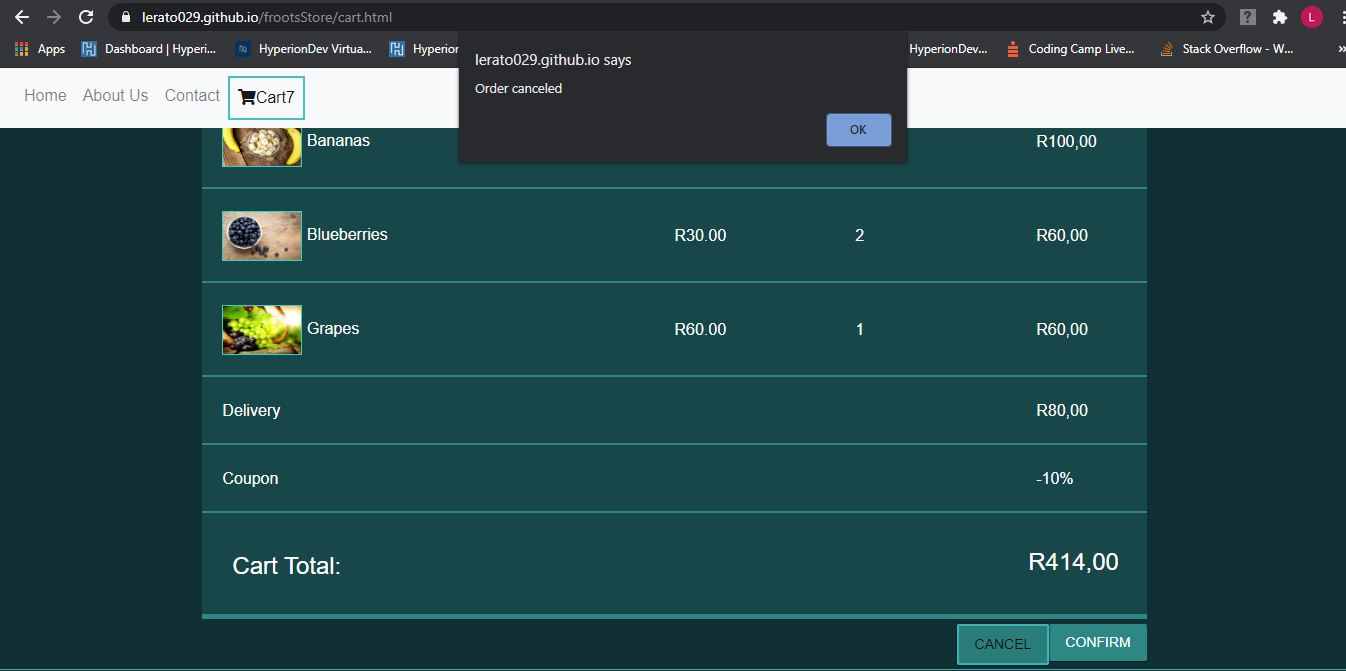
Task: Bookmark the page using the star icon
Action: point(1209,16)
